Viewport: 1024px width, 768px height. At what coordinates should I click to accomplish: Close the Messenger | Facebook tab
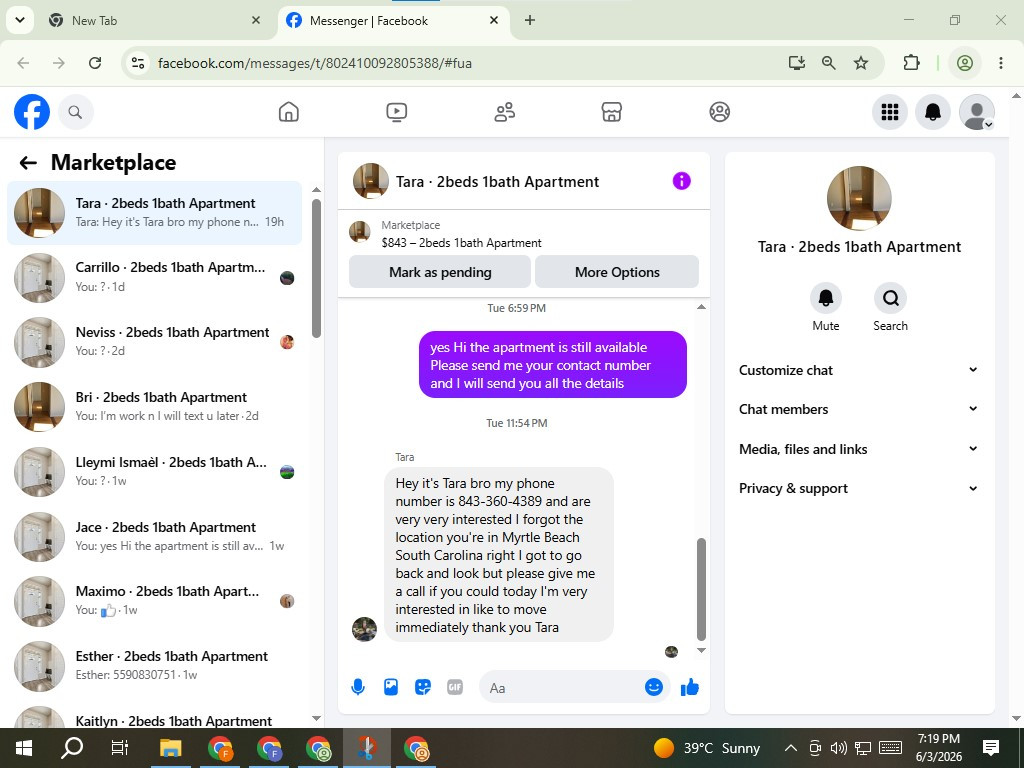click(x=494, y=20)
